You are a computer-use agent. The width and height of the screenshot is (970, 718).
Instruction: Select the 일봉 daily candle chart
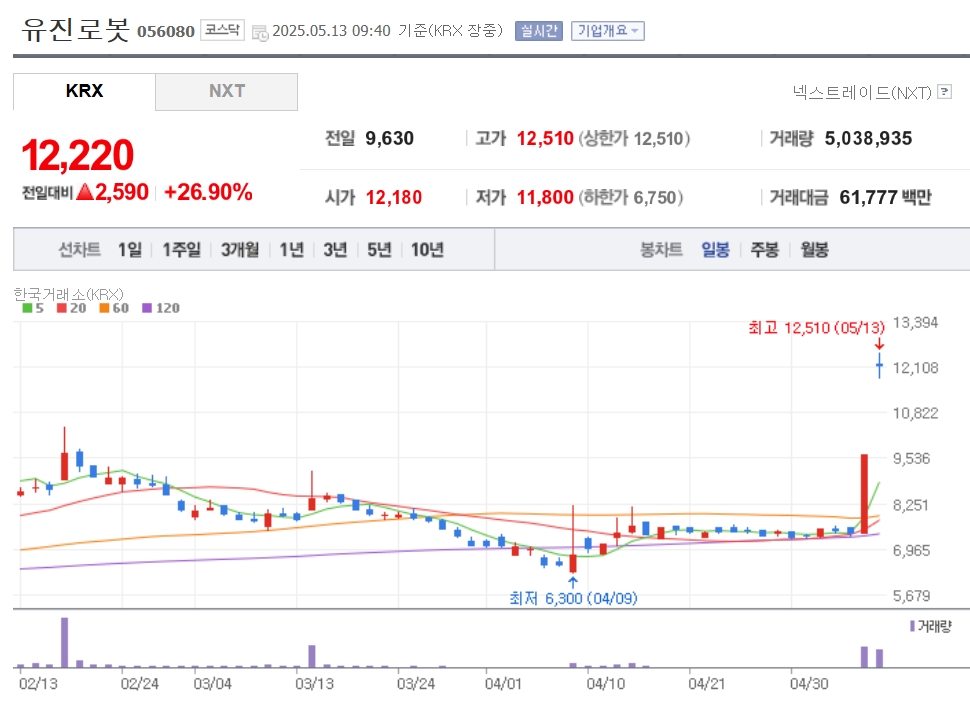tap(715, 250)
